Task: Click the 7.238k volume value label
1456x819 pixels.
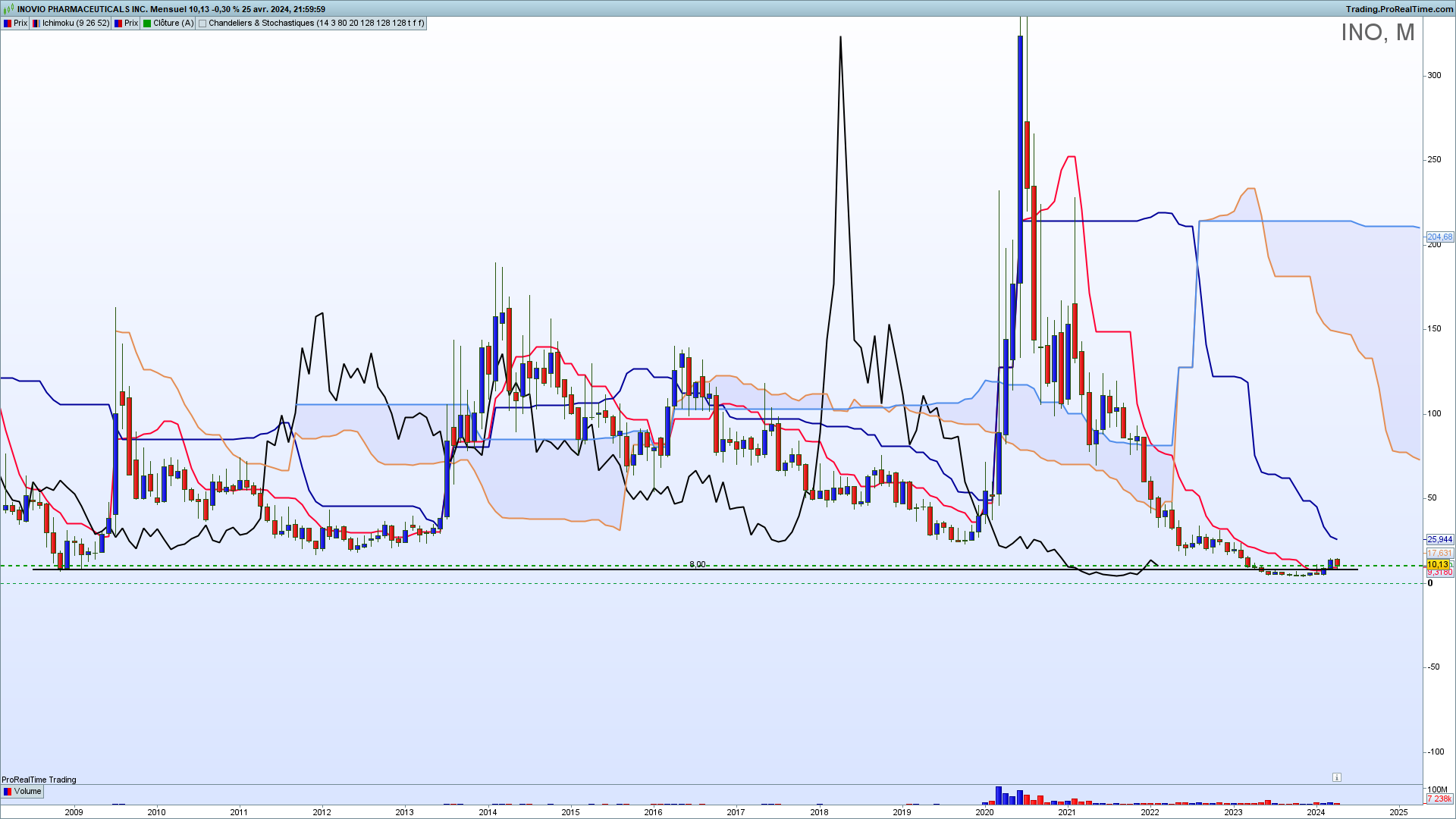Action: pos(1439,799)
